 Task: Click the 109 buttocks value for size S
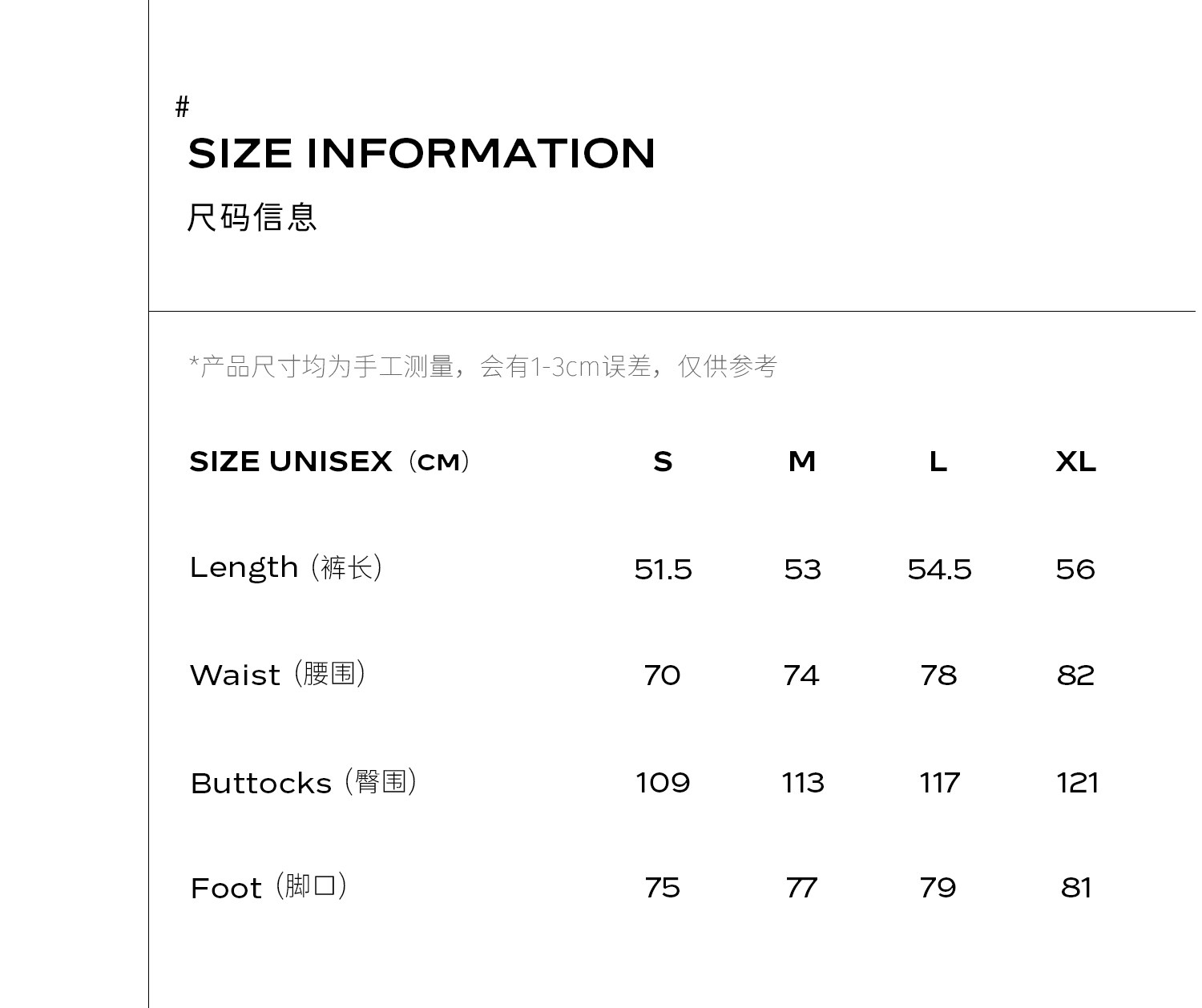pyautogui.click(x=663, y=782)
